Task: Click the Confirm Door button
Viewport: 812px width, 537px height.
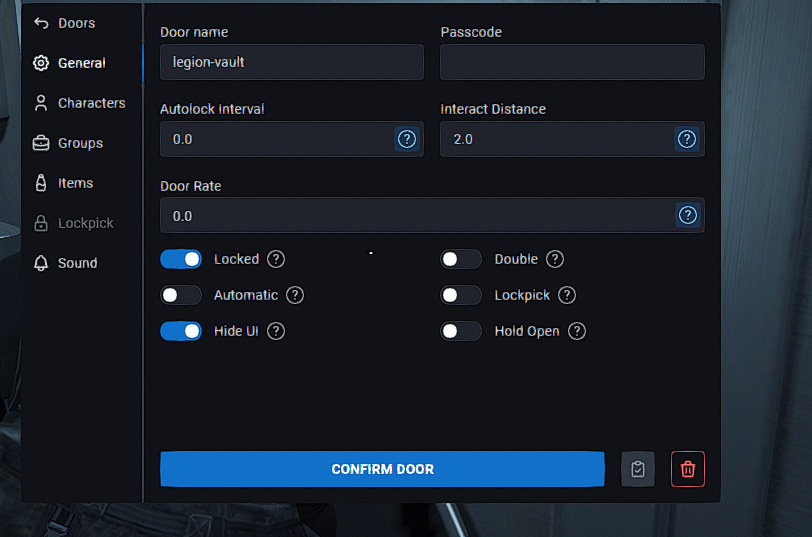Action: (x=382, y=469)
